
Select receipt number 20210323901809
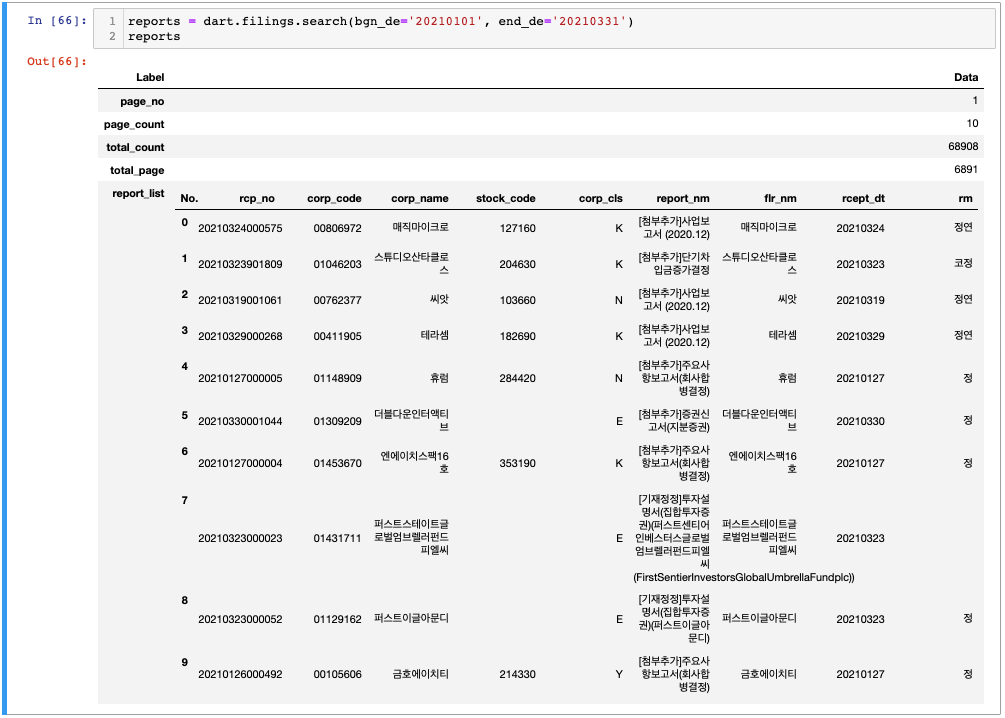click(240, 264)
